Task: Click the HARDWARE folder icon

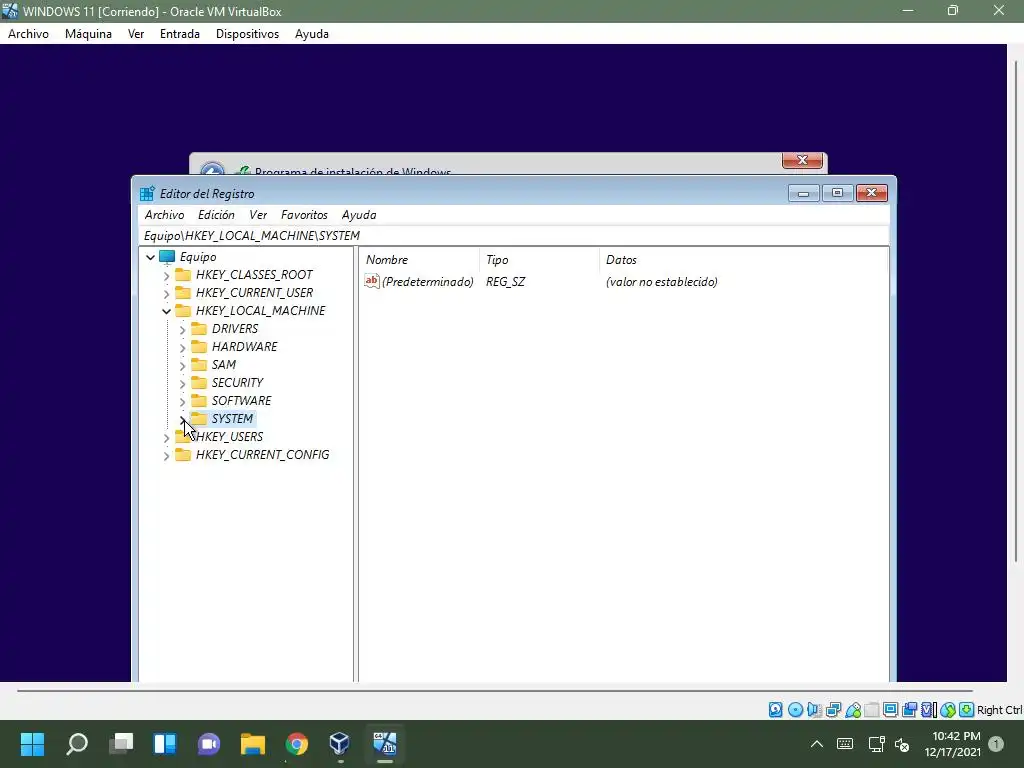Action: (x=199, y=346)
